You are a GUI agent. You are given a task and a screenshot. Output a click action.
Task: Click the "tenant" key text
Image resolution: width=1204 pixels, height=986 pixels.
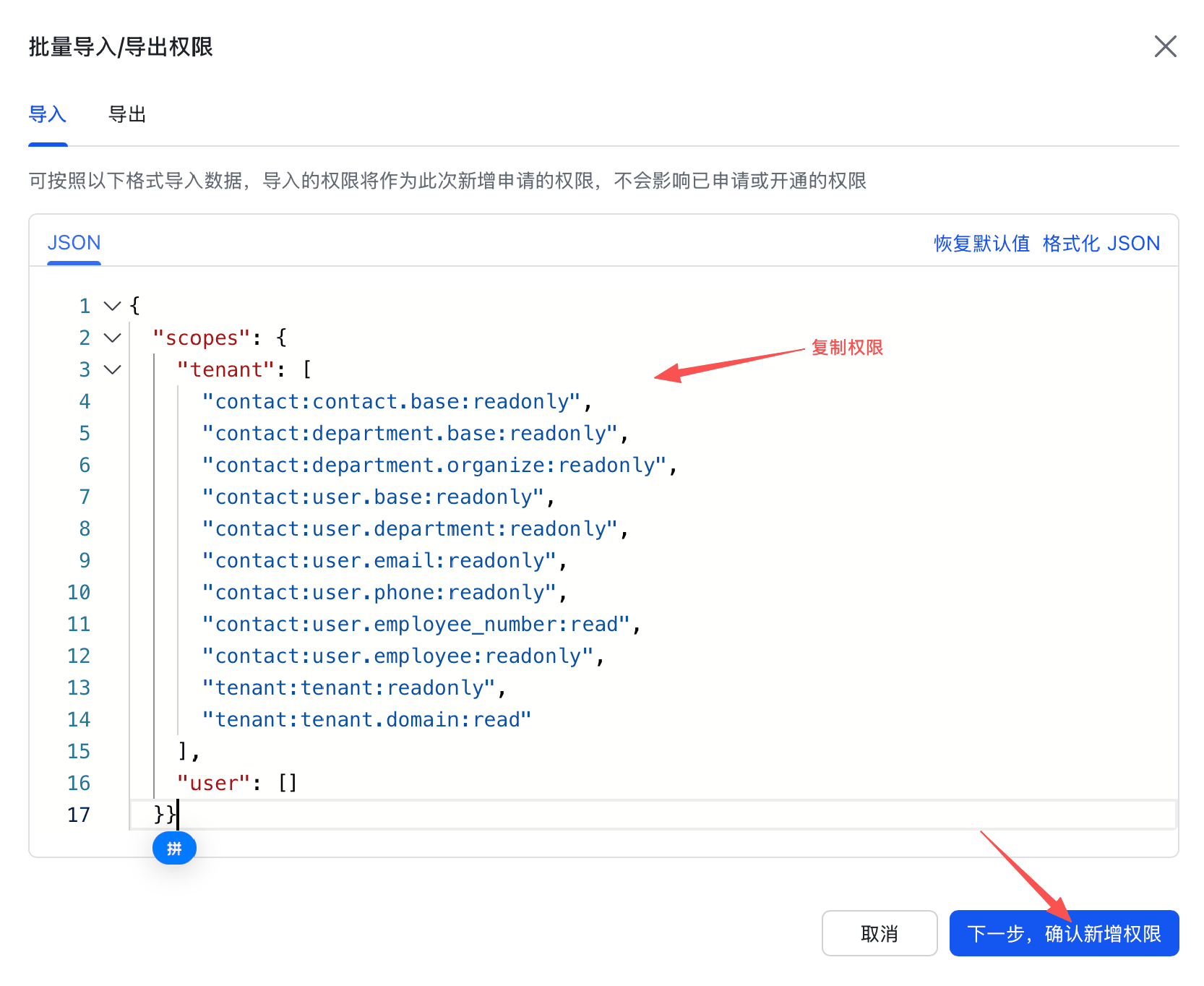point(226,370)
